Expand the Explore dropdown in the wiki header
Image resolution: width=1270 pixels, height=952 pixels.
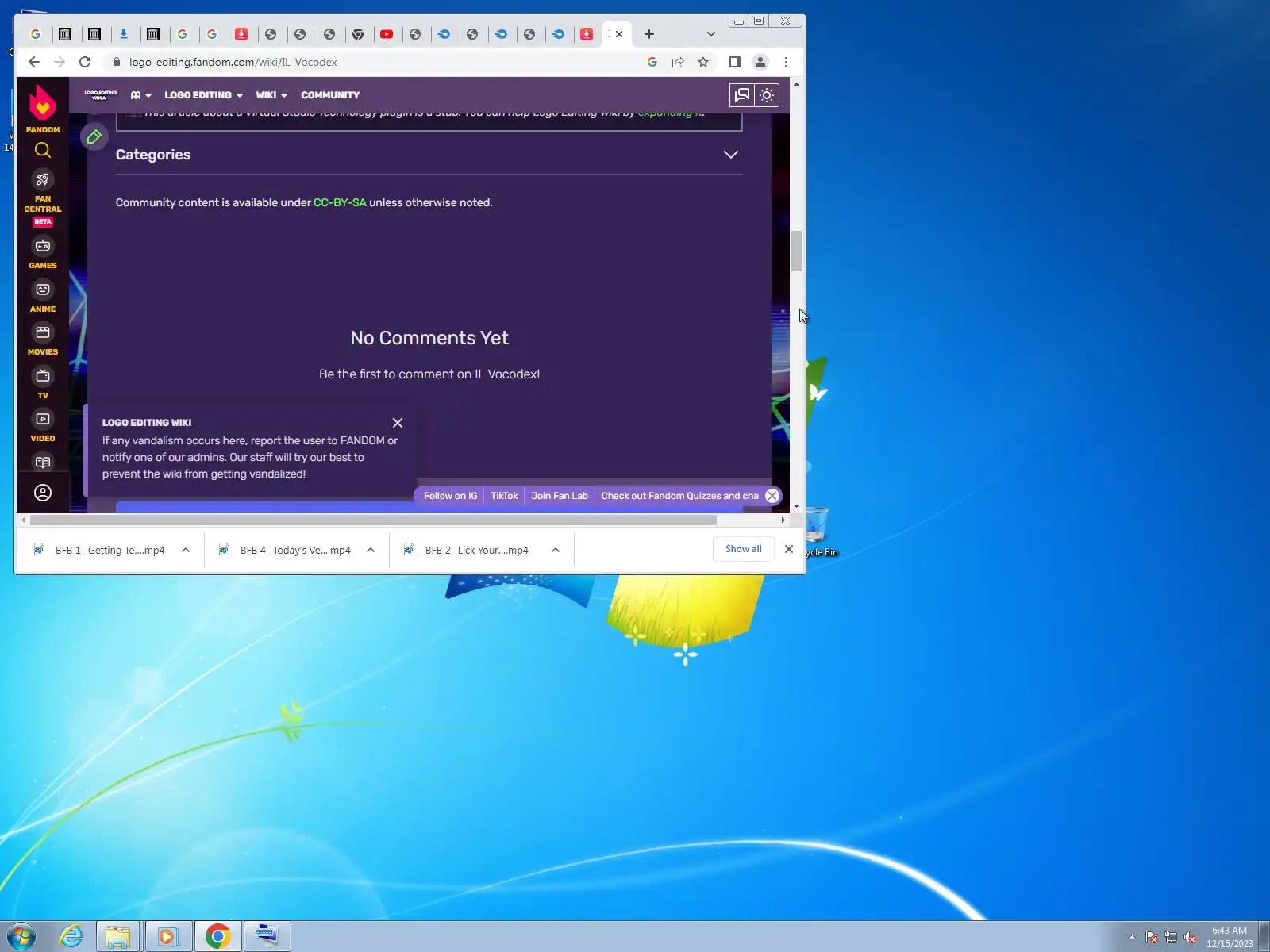click(140, 95)
